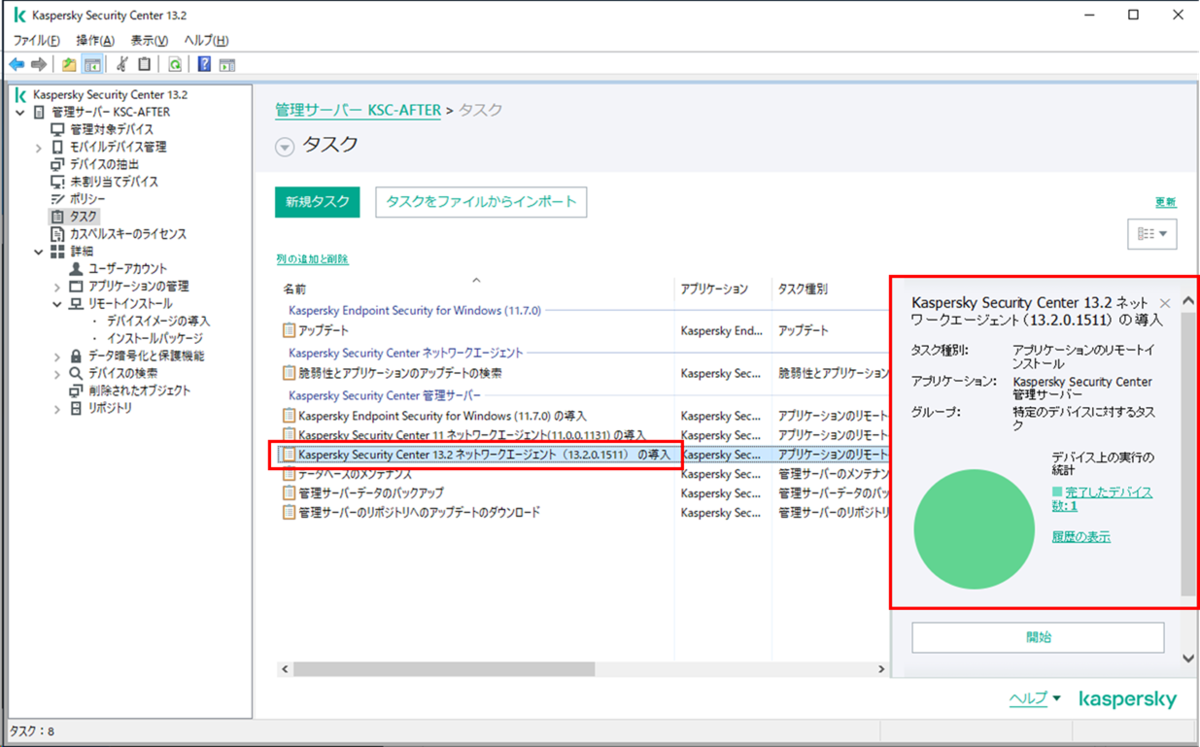Select the Kaspersky Security Center 11 ネットワークエージェント row

[582, 435]
